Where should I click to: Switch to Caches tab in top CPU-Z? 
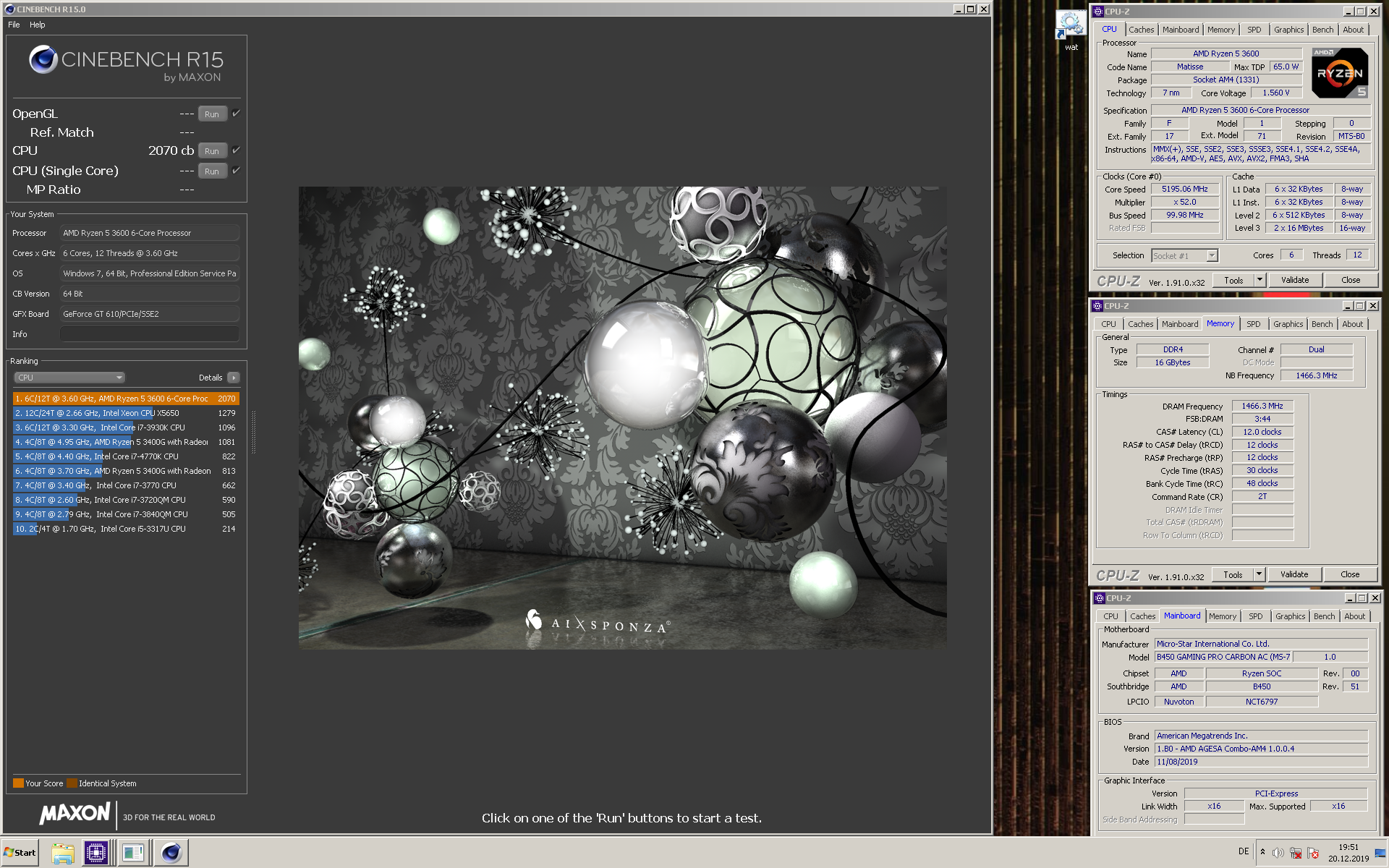click(x=1141, y=30)
